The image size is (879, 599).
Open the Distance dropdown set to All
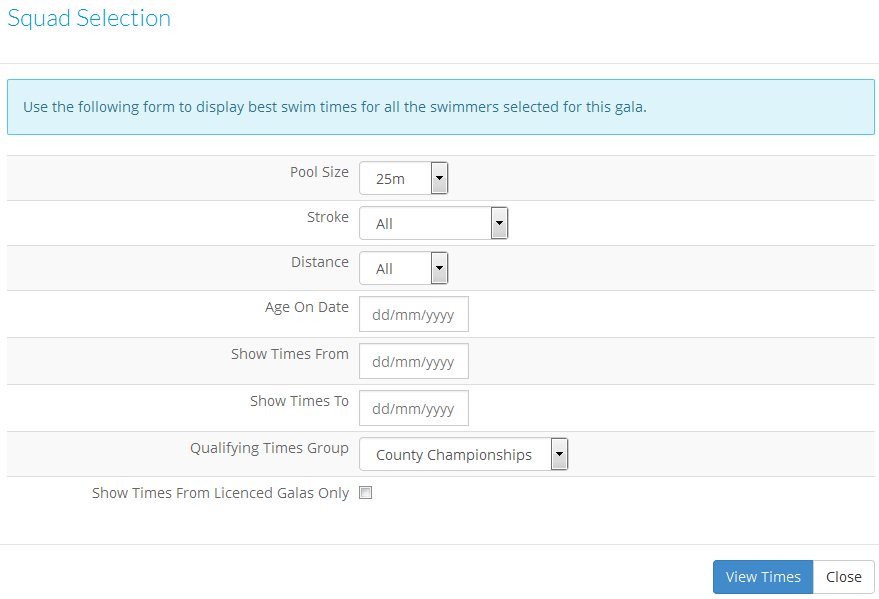[404, 268]
